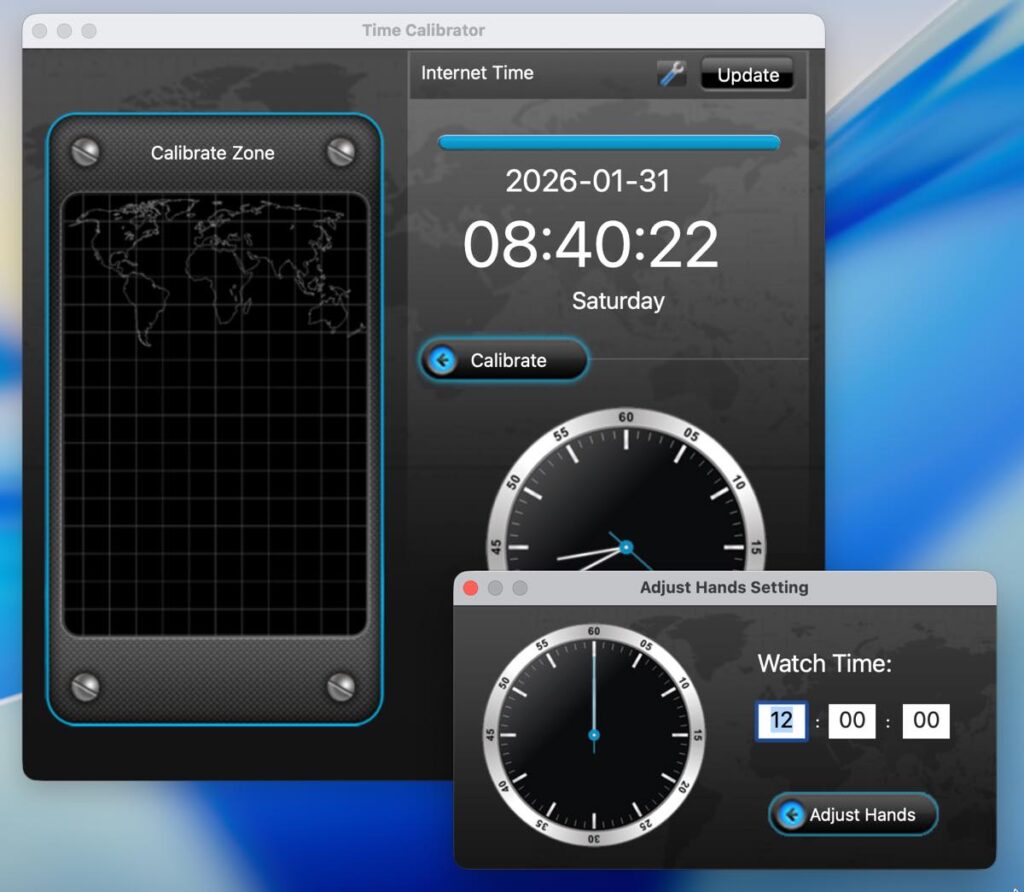
Task: Focus the Watch Time seconds field
Action: [925, 721]
